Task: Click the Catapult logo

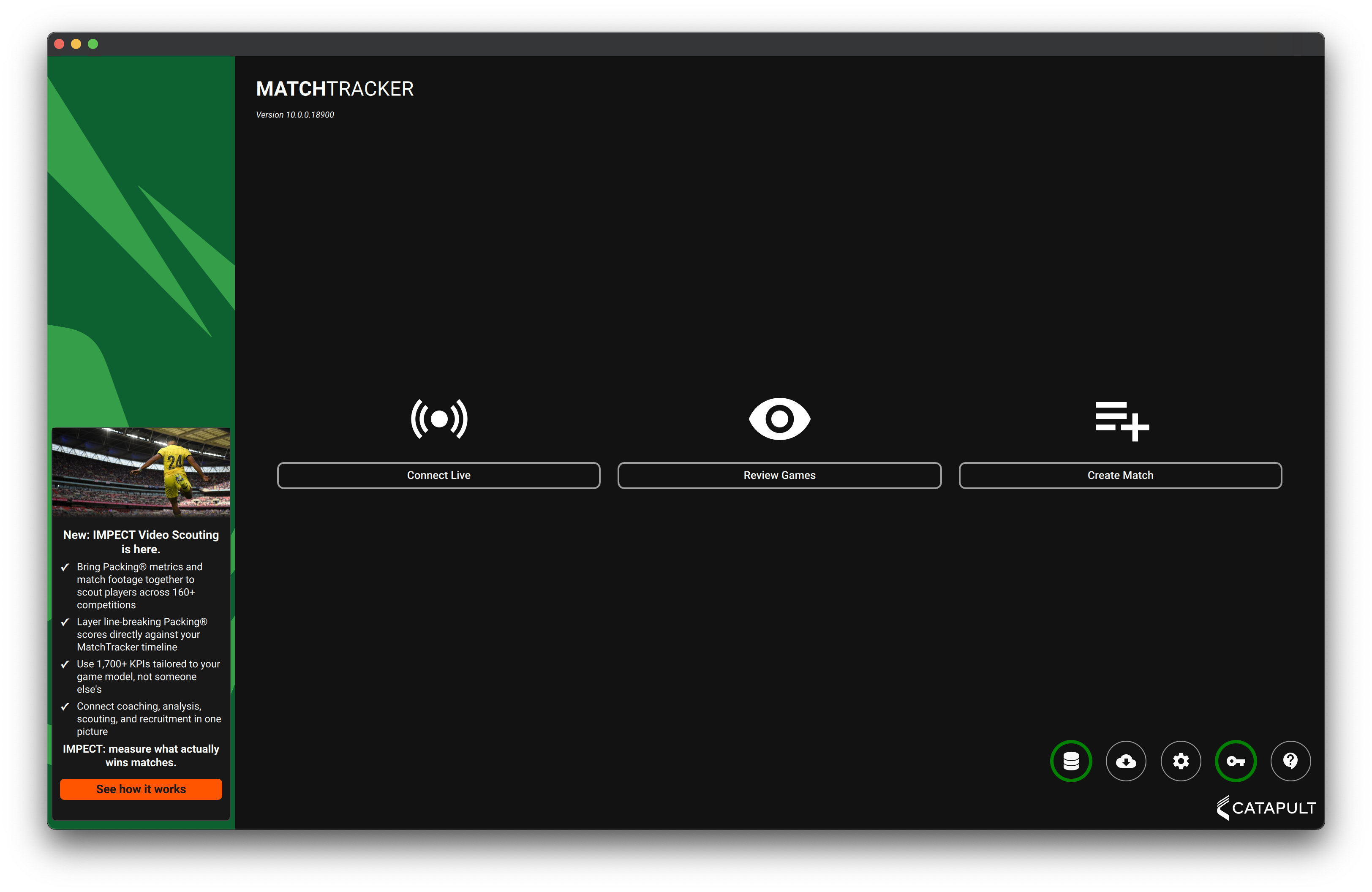Action: (x=1266, y=807)
